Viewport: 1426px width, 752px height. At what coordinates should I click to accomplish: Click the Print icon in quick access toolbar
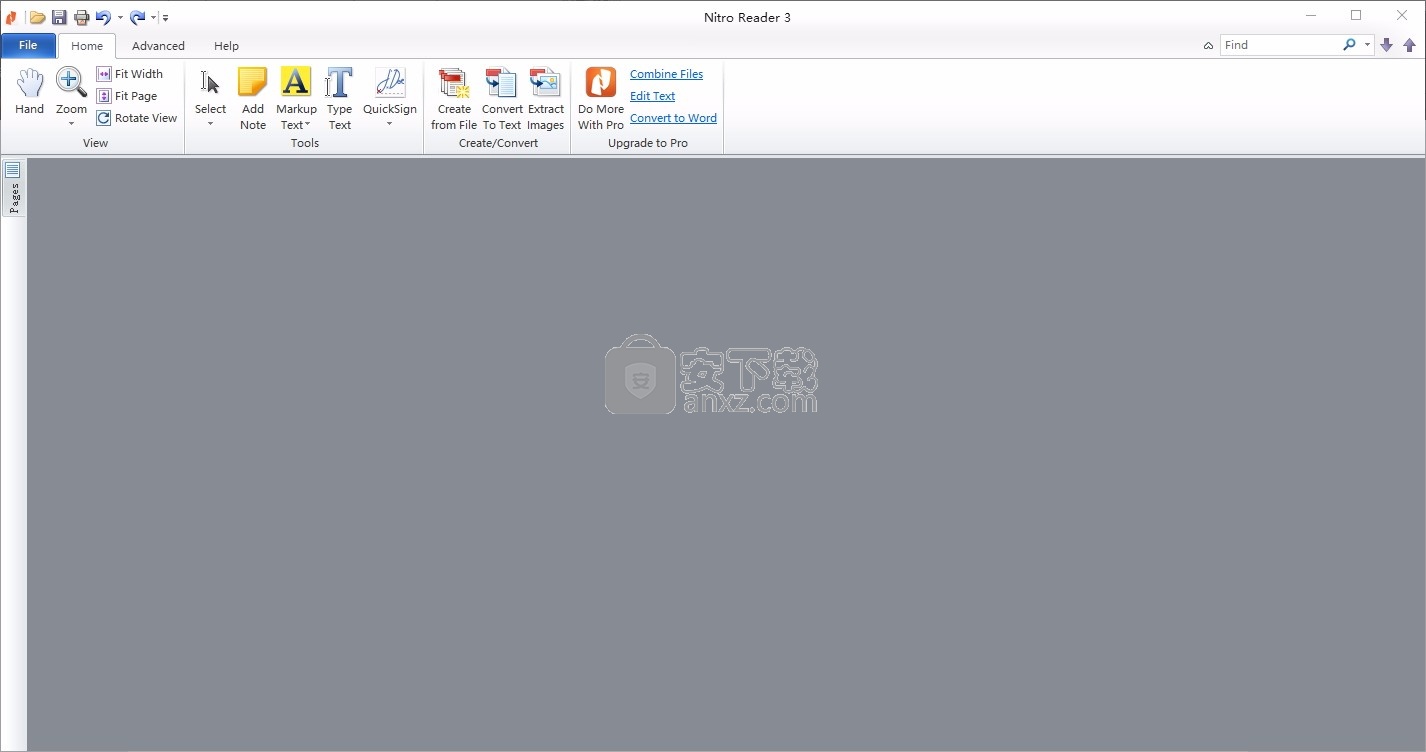coord(82,17)
